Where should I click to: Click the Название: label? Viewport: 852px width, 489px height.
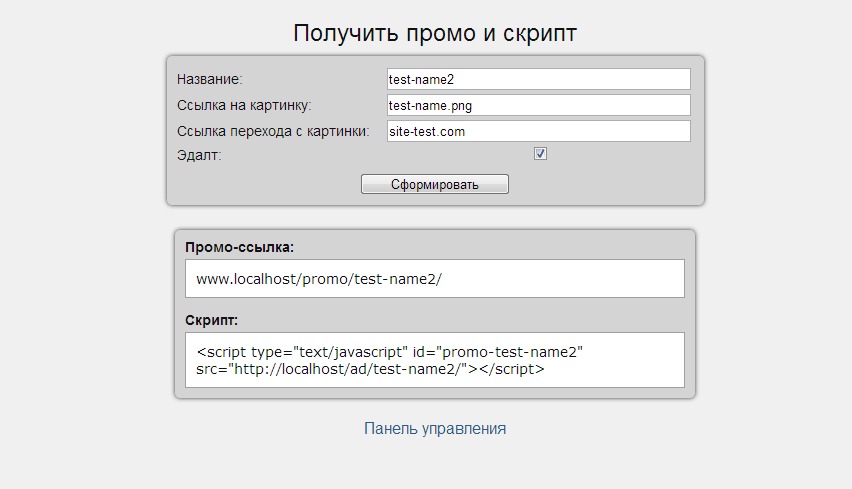point(210,79)
